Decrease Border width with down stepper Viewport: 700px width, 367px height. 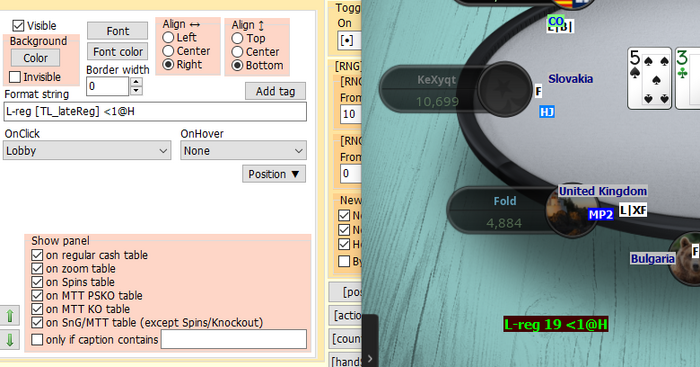click(137, 91)
